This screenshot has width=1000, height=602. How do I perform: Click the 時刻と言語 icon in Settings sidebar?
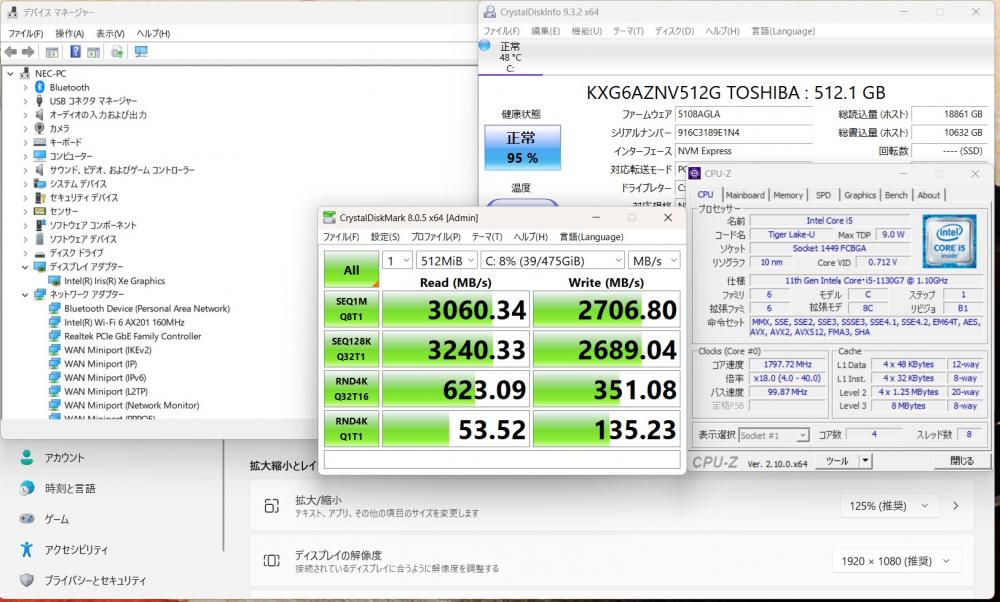(x=26, y=488)
